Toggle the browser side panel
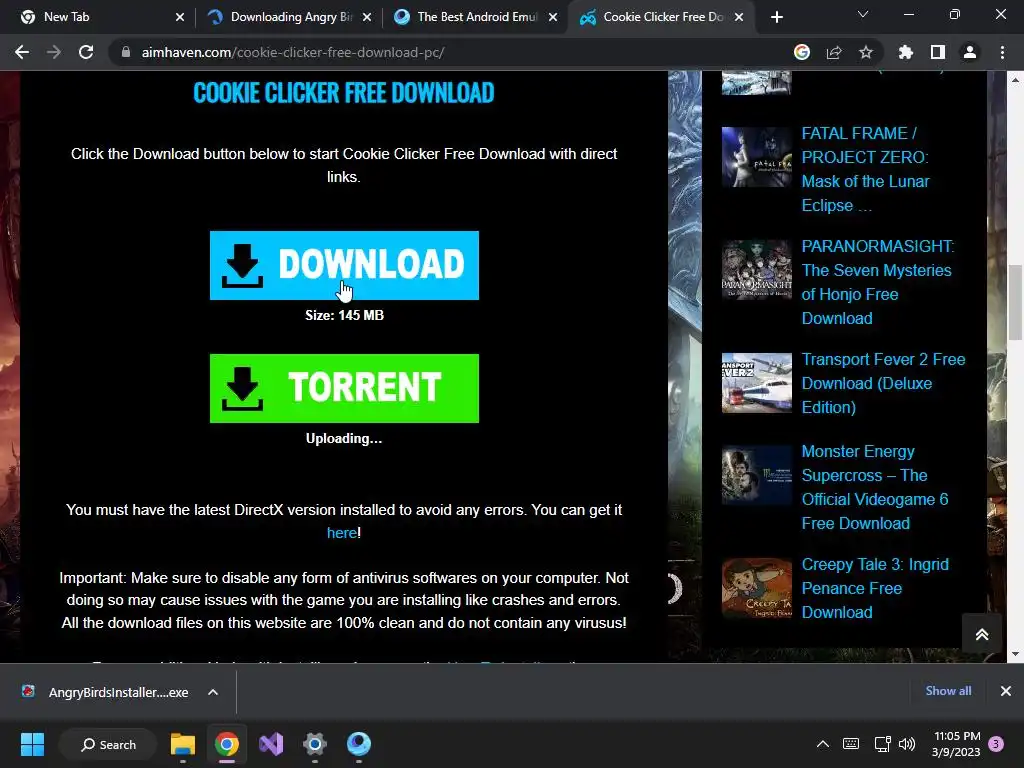Viewport: 1024px width, 768px height. pos(938,52)
